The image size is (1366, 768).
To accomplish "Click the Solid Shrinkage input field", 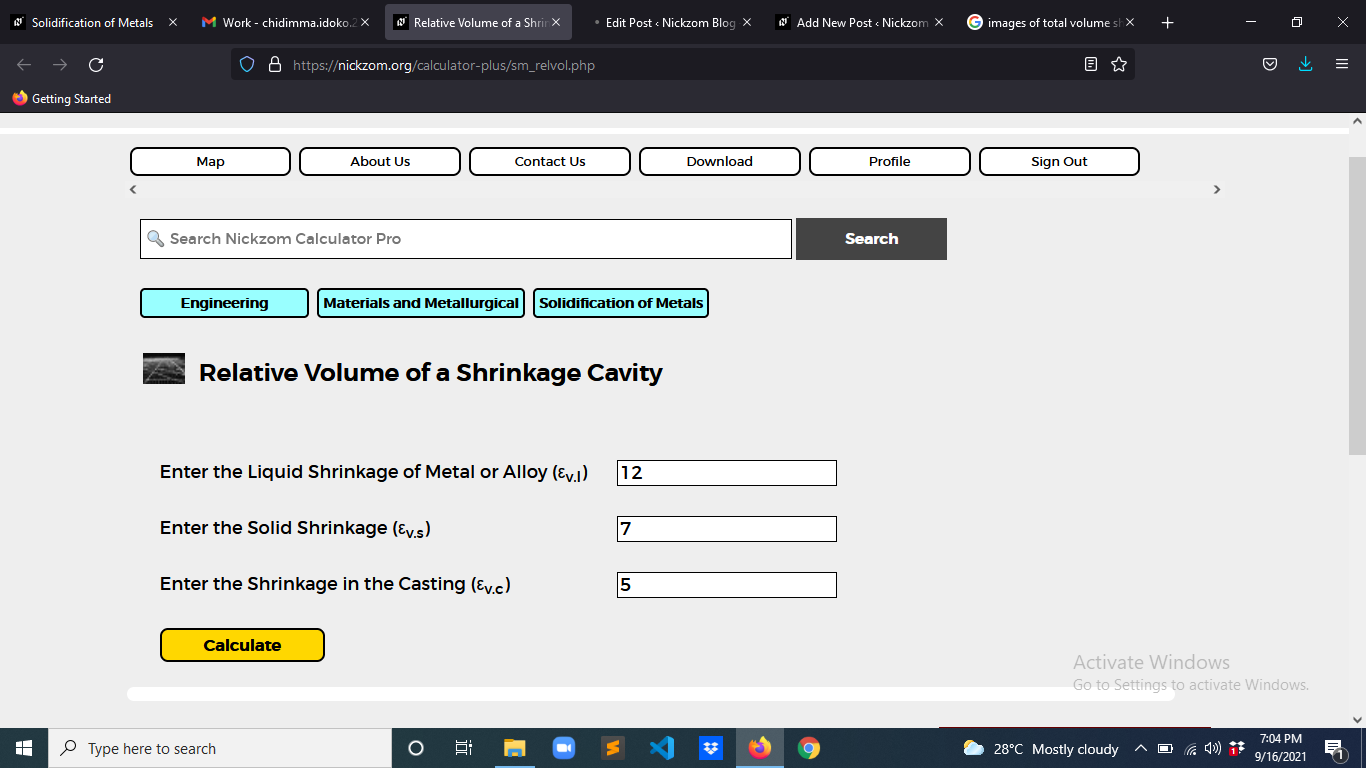I will click(727, 529).
